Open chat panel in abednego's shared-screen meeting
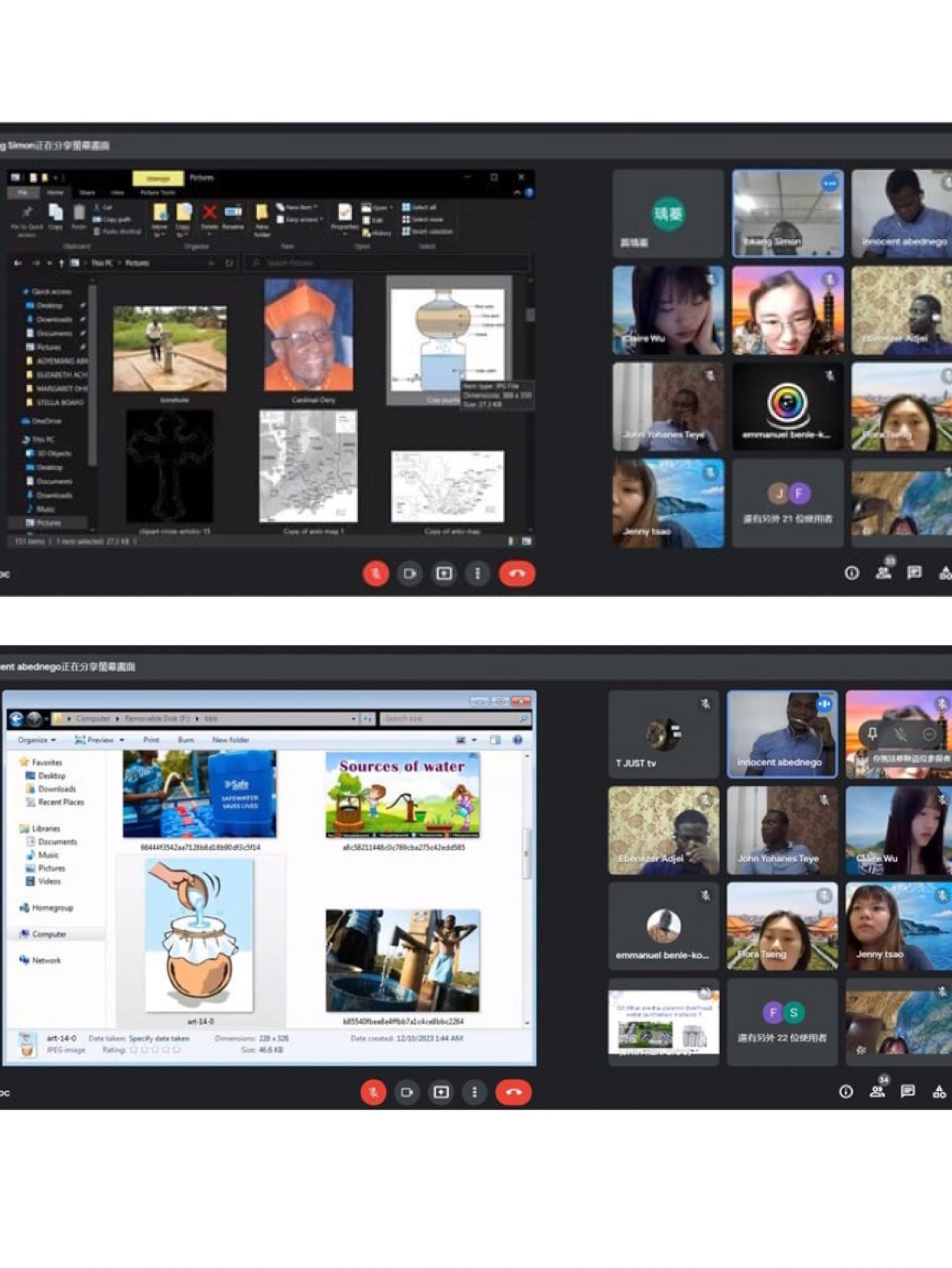 point(907,1091)
